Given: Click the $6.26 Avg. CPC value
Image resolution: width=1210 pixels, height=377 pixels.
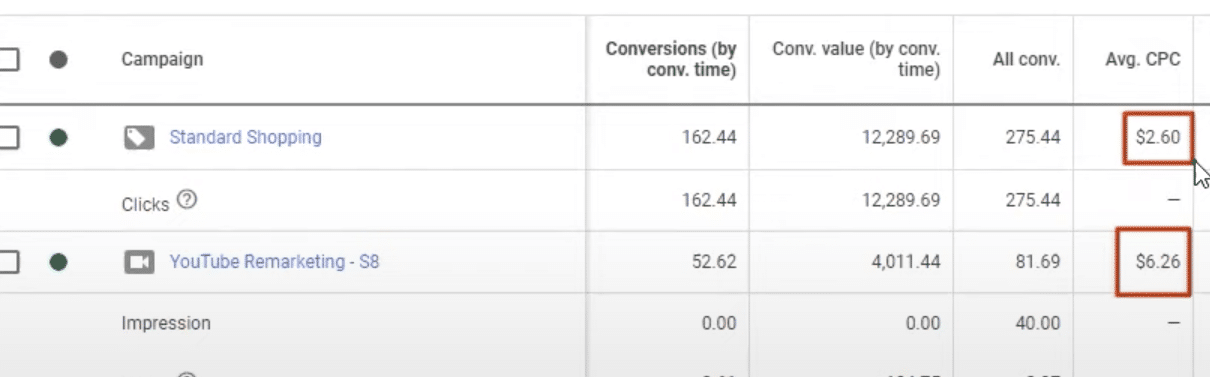Looking at the screenshot, I should click(x=1158, y=262).
